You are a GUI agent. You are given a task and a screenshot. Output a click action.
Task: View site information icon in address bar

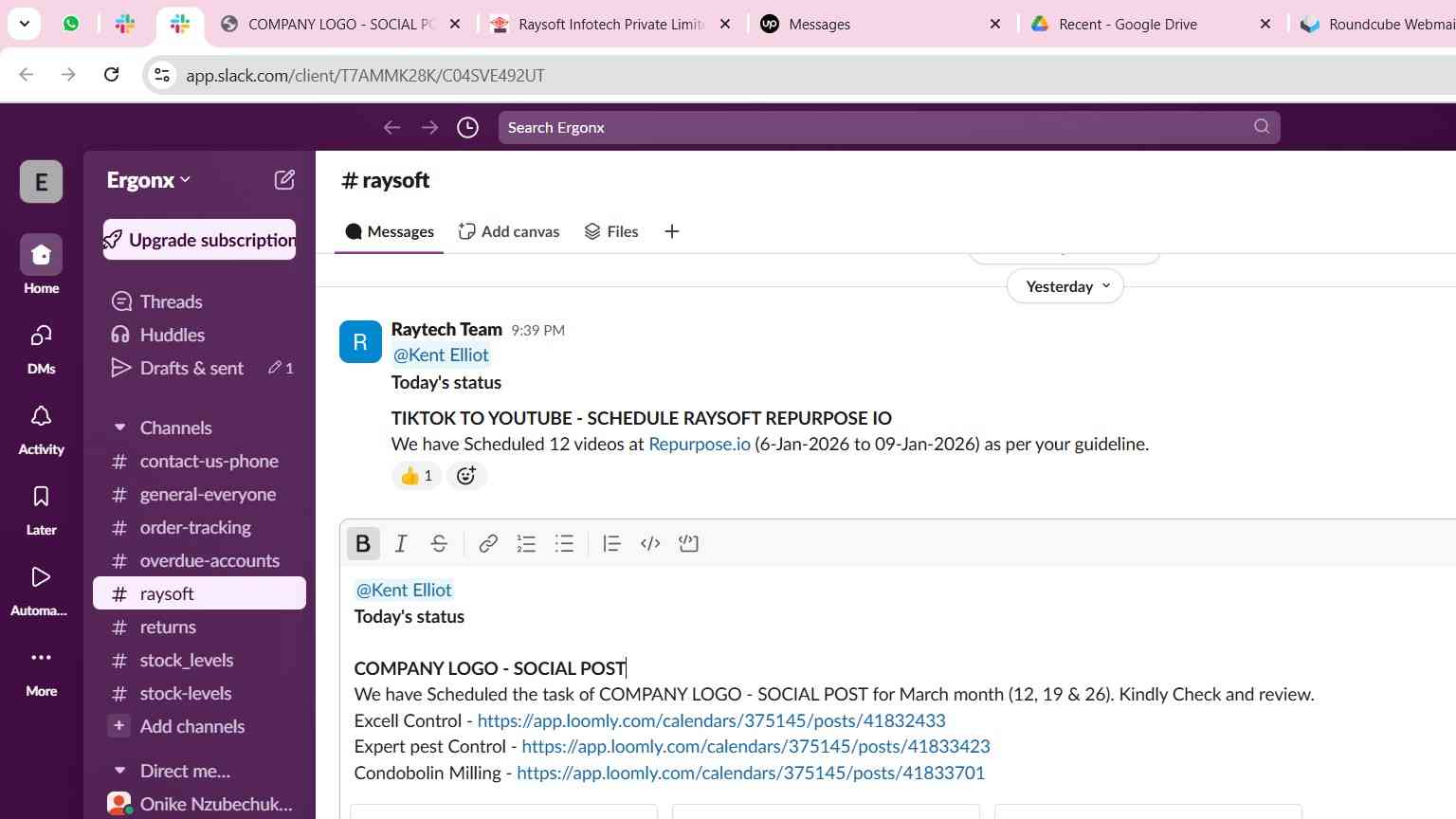(x=162, y=75)
